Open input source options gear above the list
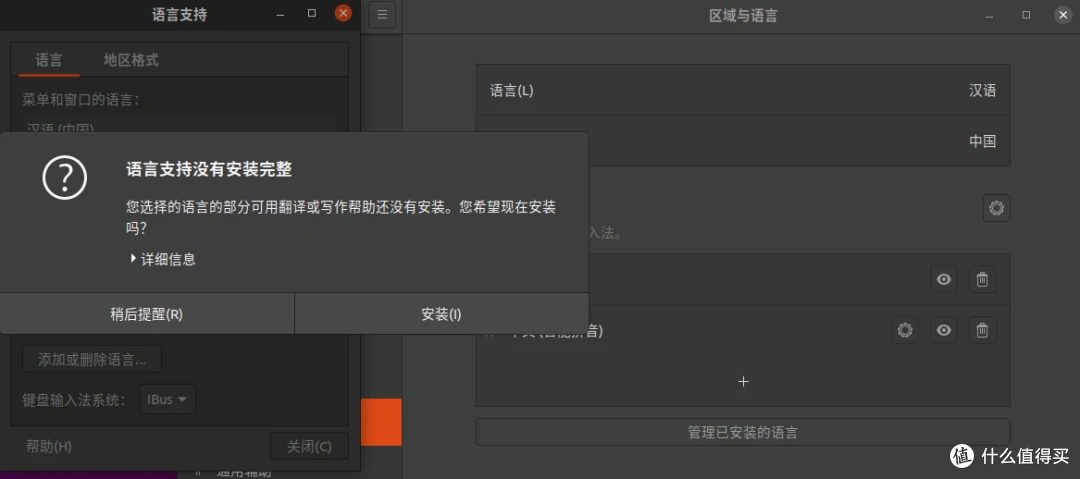The height and width of the screenshot is (479, 1080). click(996, 208)
